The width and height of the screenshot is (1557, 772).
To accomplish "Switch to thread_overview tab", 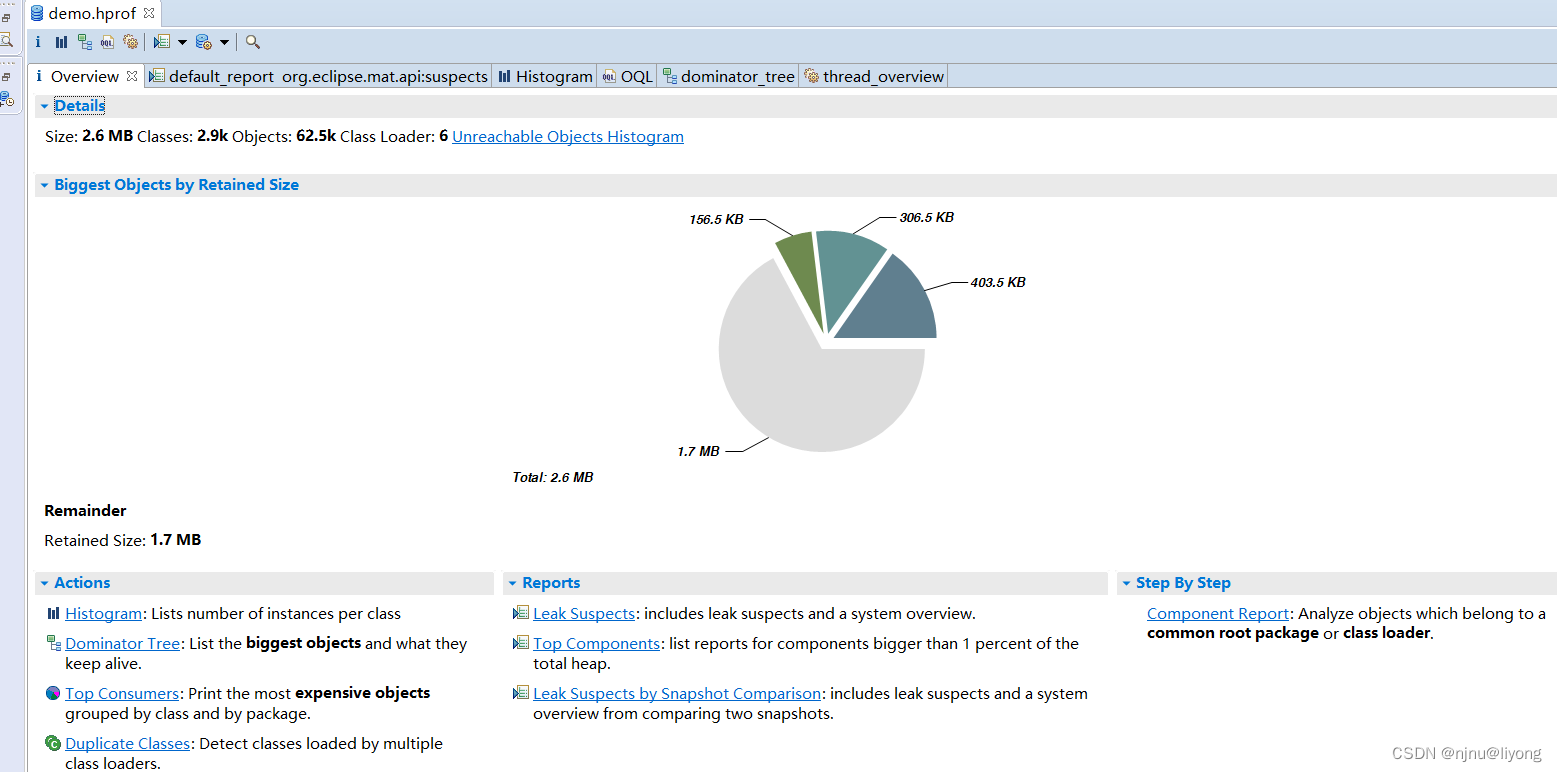I will [874, 76].
